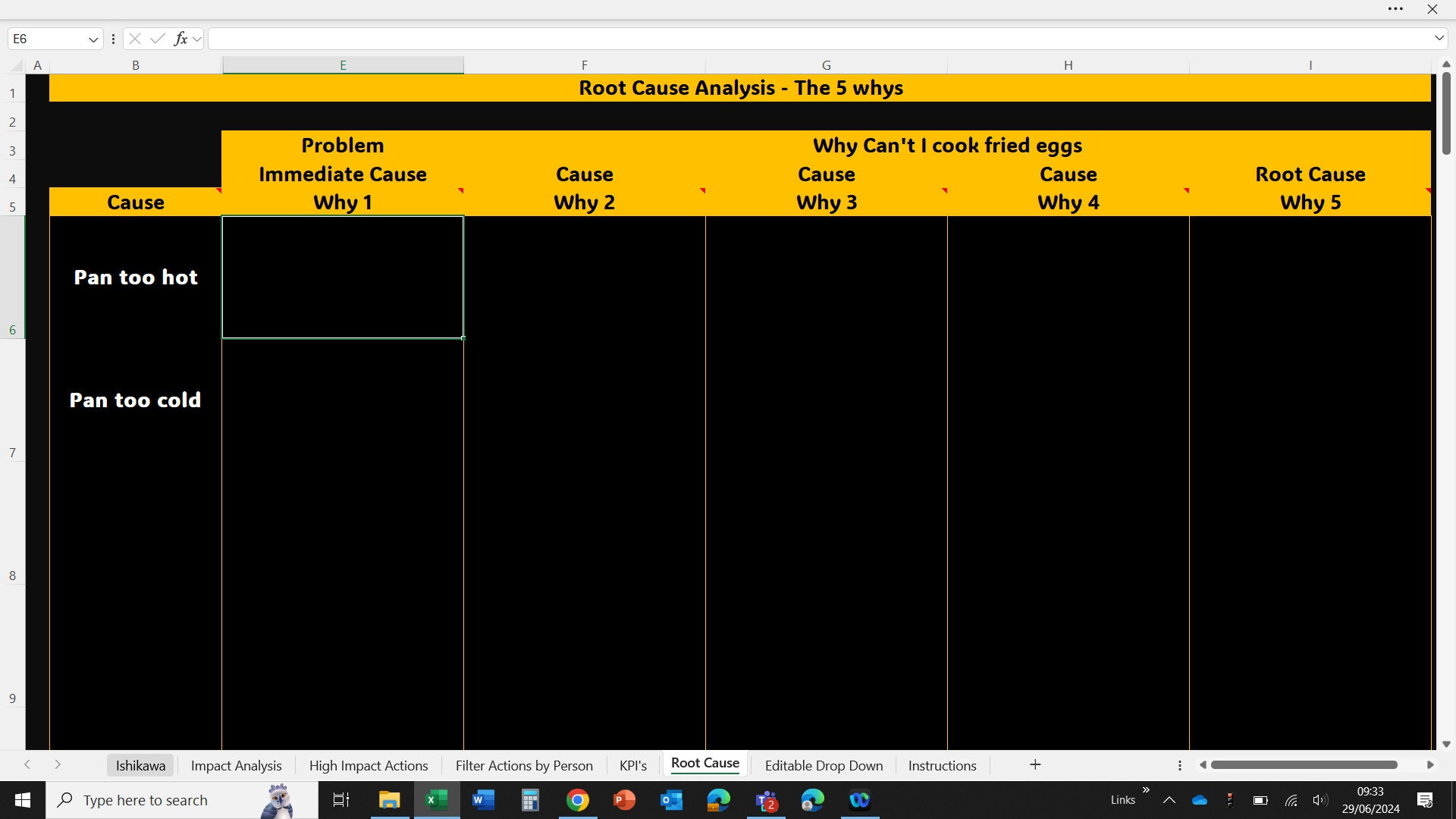Open the sheet list via the ellipsis icon near tabs
The height and width of the screenshot is (819, 1456).
[1179, 766]
